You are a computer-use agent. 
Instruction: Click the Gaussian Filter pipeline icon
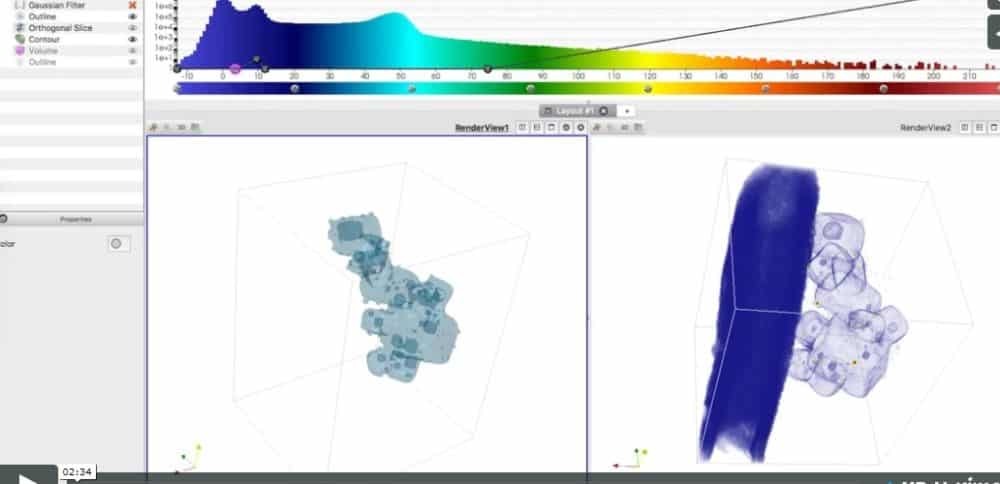tap(20, 5)
